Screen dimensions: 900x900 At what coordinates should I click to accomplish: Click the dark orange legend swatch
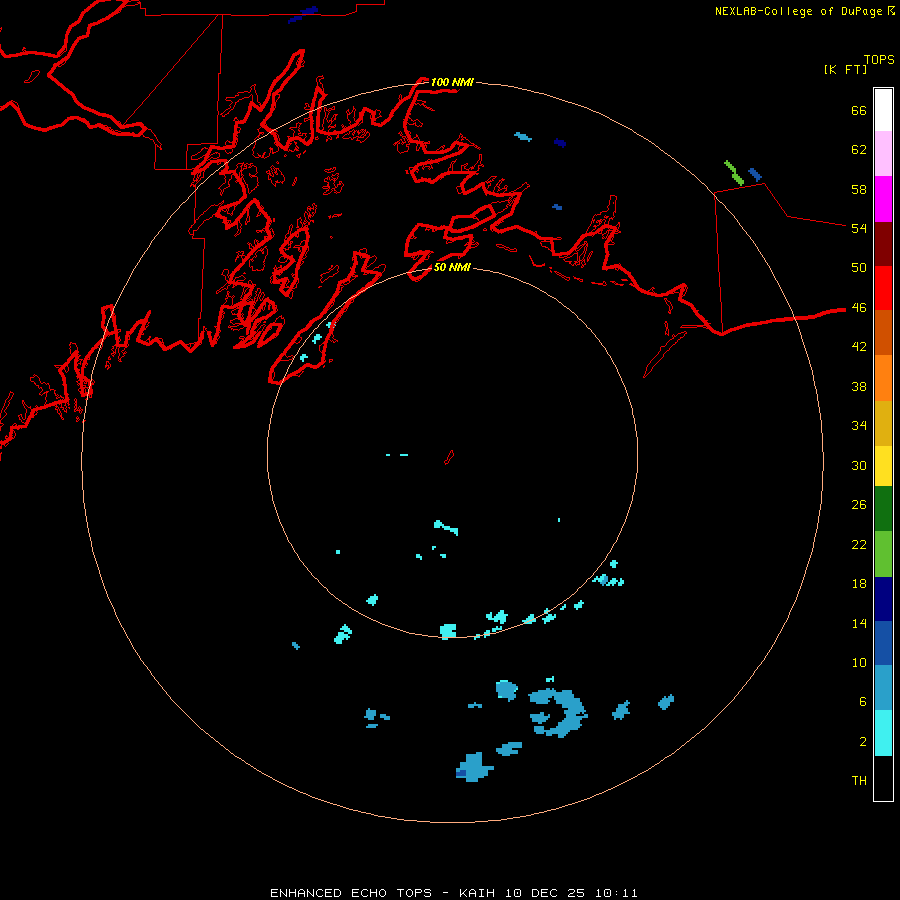883,333
